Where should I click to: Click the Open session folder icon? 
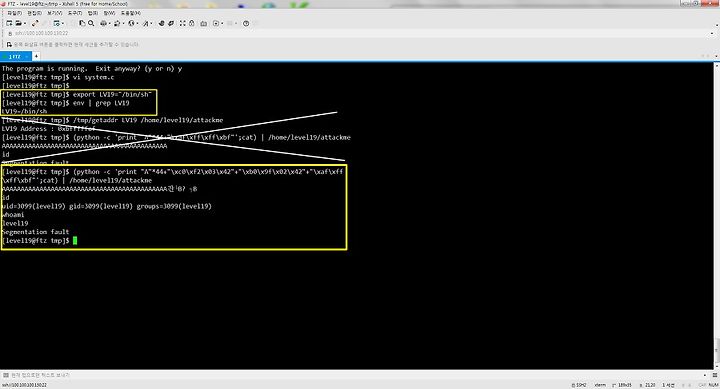(x=18, y=23)
